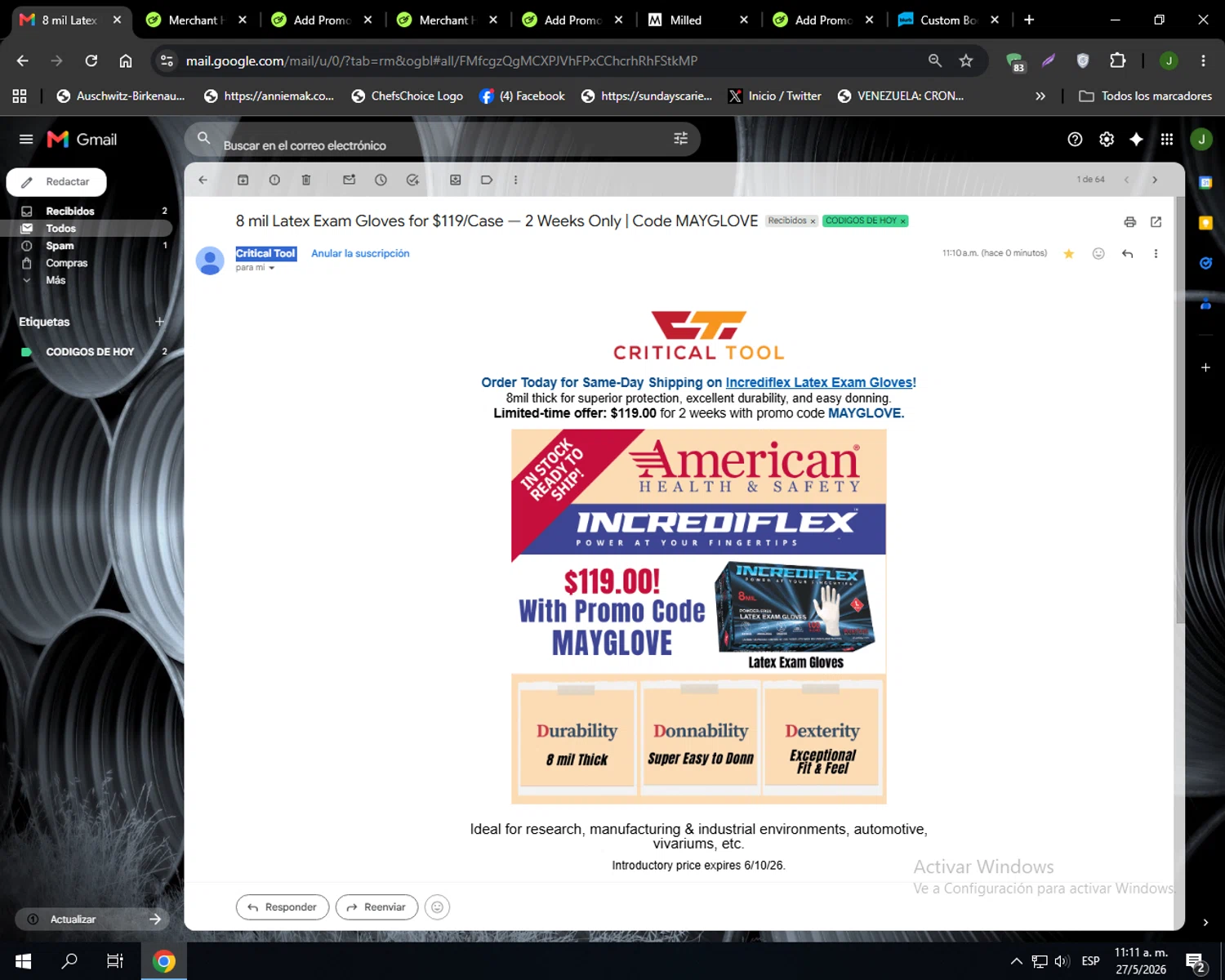Screen dimensions: 1225x980
Task: Go back to inbox arrow
Action: pos(203,180)
